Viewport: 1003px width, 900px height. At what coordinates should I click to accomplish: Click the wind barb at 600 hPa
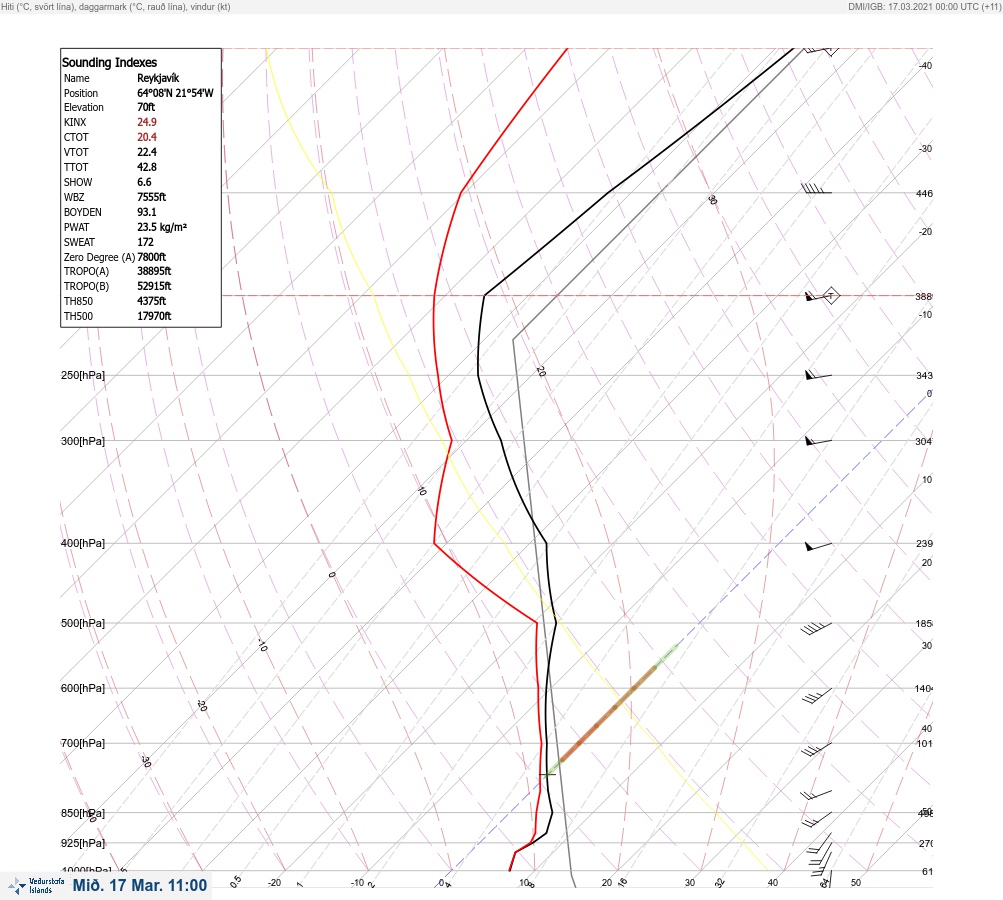817,696
